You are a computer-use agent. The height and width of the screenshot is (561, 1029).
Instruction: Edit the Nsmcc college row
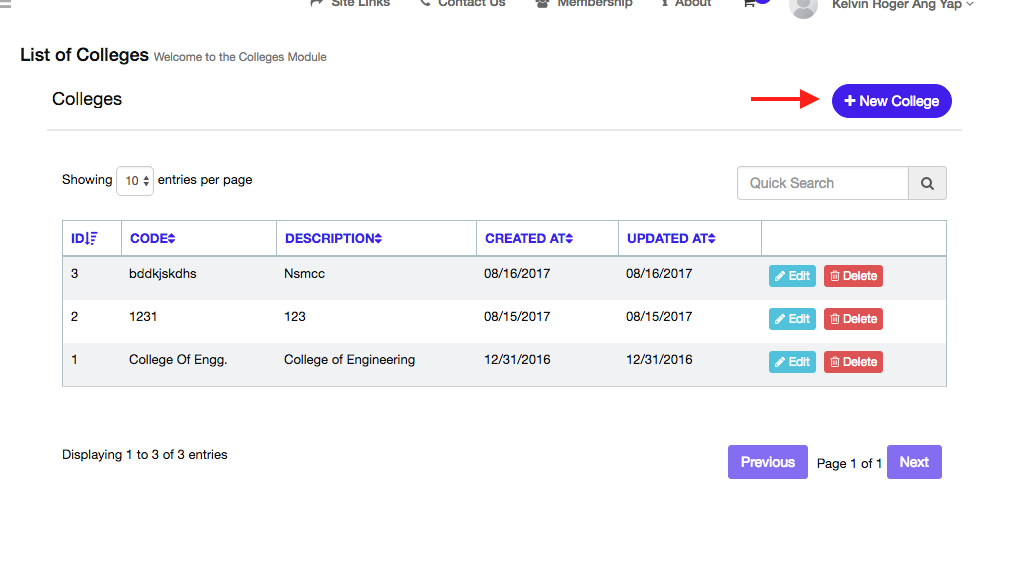(792, 276)
